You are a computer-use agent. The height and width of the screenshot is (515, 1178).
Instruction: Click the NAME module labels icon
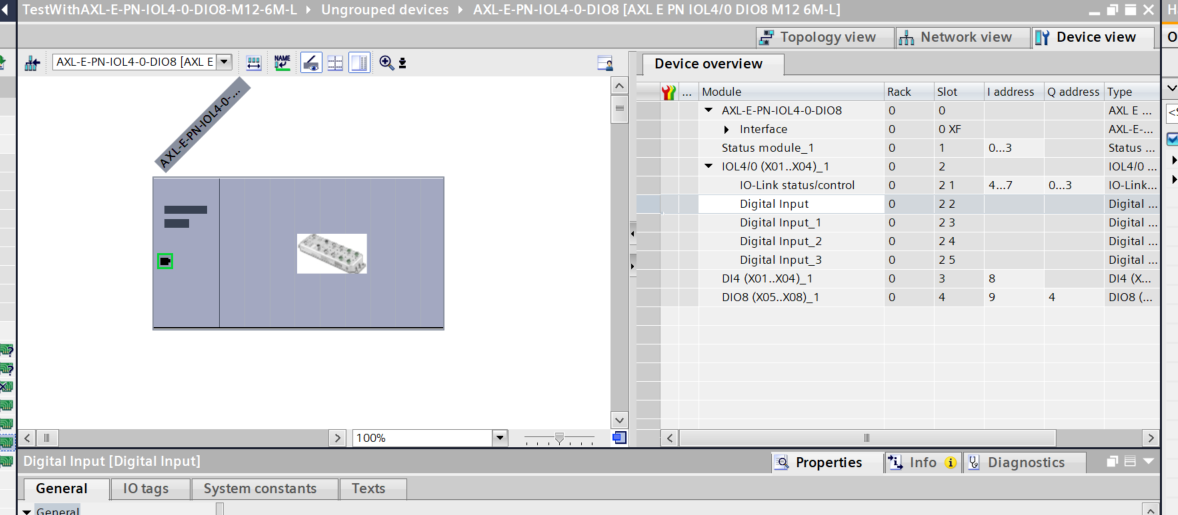pyautogui.click(x=282, y=63)
